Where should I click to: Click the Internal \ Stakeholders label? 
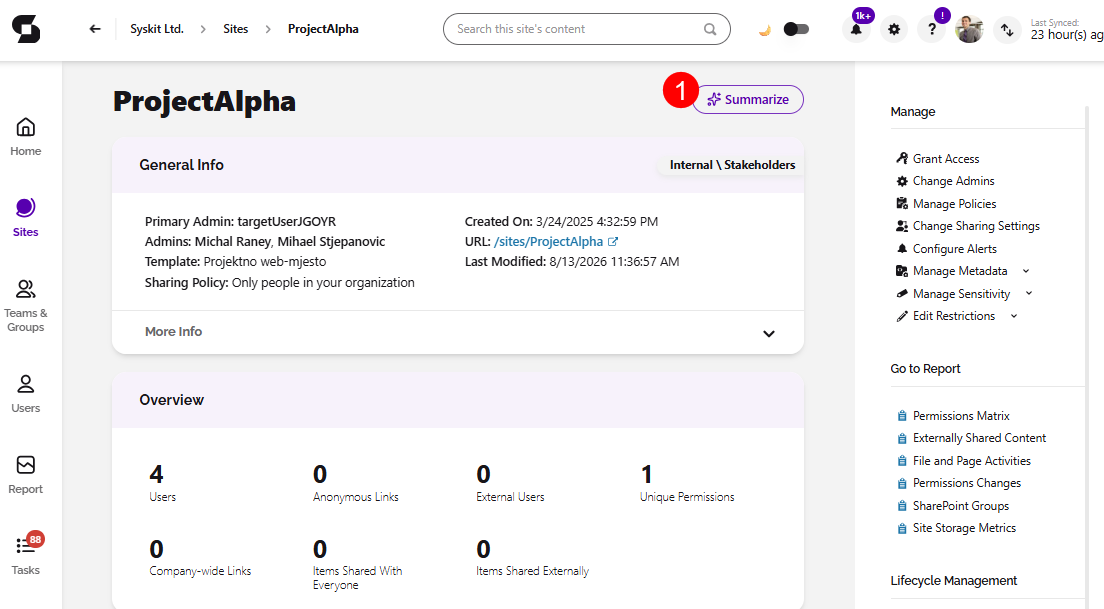click(x=732, y=165)
